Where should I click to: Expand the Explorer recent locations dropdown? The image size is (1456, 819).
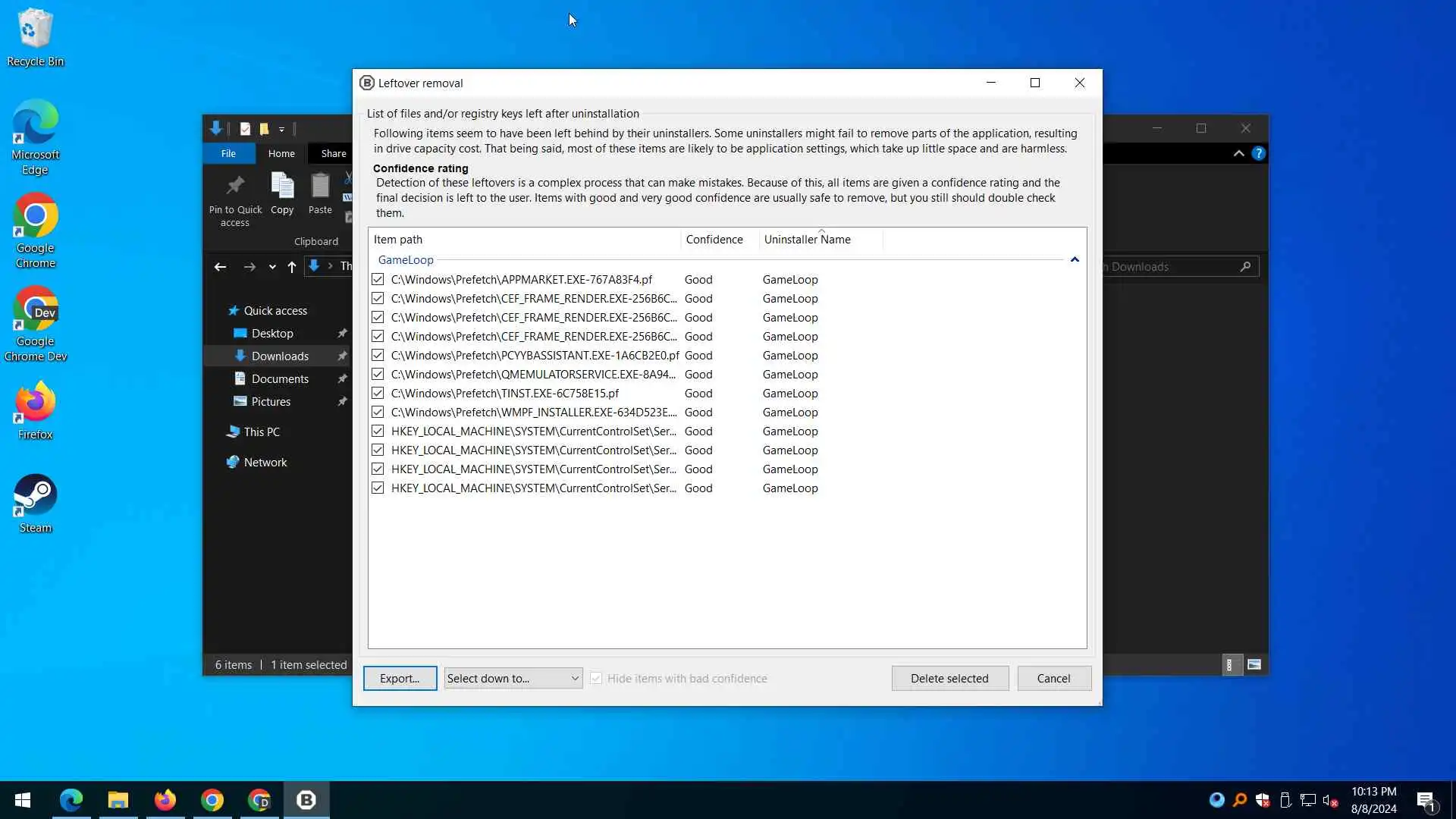click(x=272, y=267)
